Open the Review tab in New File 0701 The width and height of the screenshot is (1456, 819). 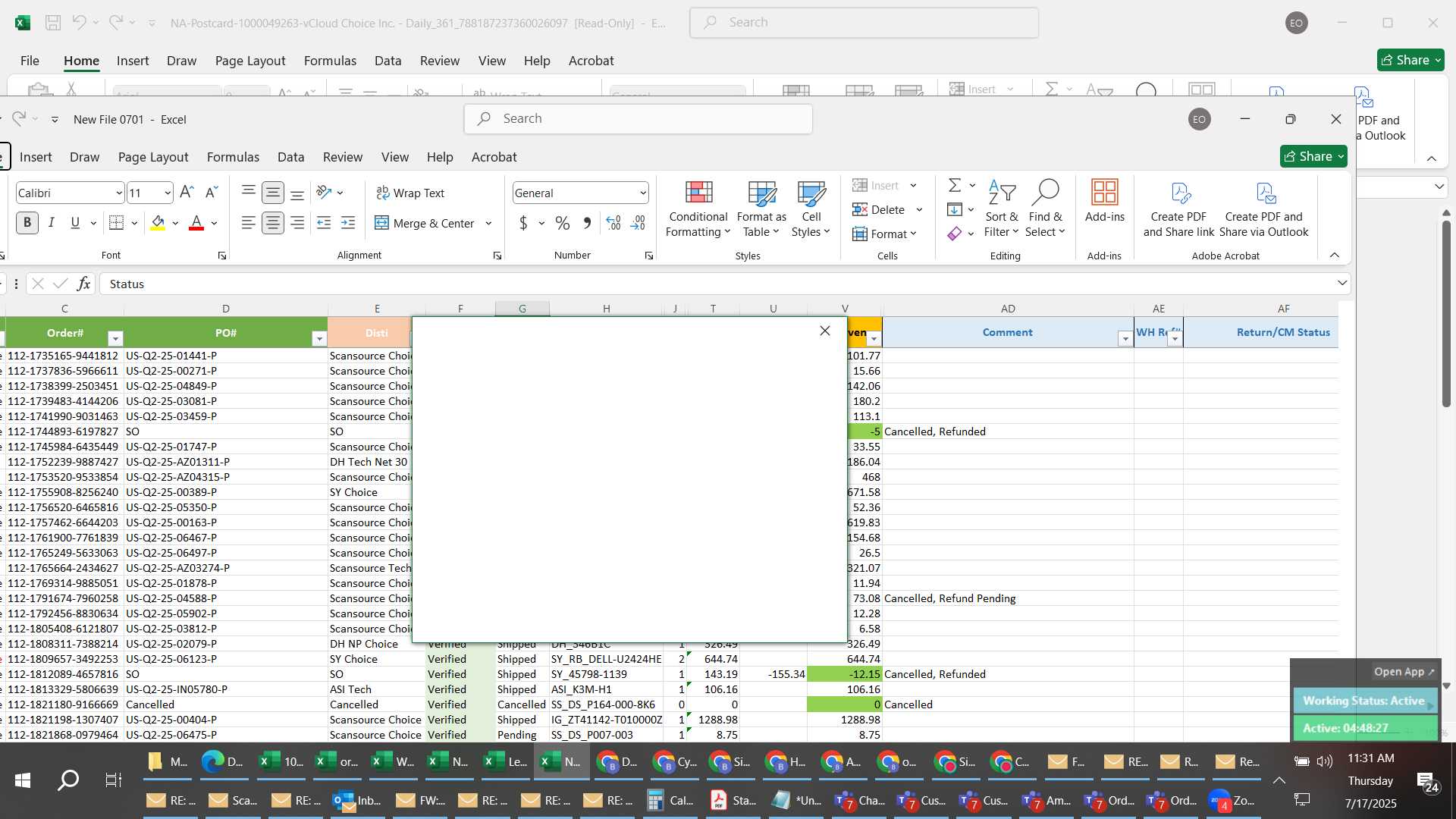click(343, 157)
